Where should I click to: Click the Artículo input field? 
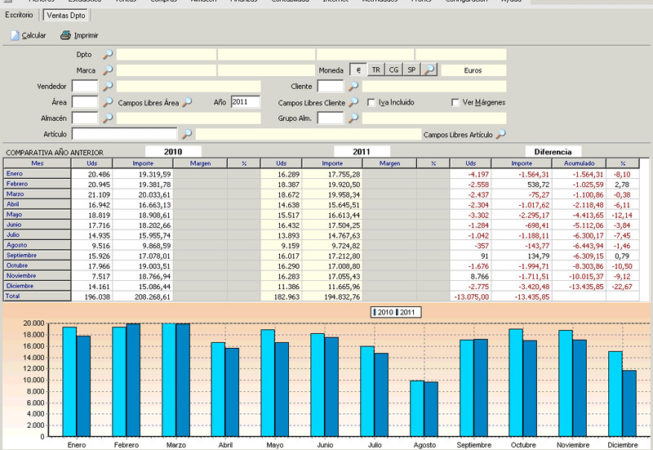tap(124, 134)
